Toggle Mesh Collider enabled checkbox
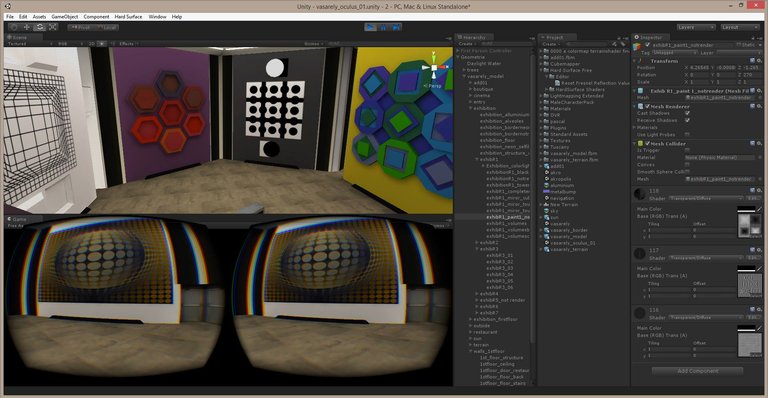This screenshot has width=768, height=398. pyautogui.click(x=647, y=143)
